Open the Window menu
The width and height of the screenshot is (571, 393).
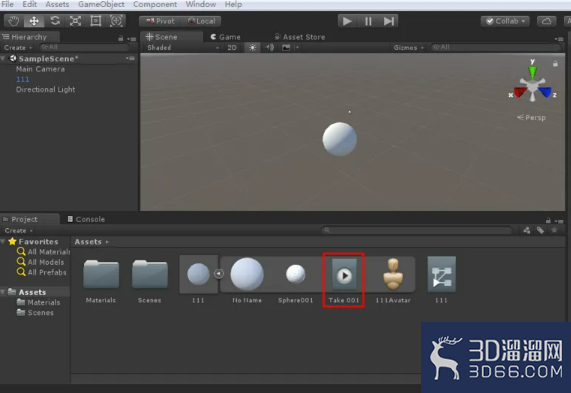(201, 4)
